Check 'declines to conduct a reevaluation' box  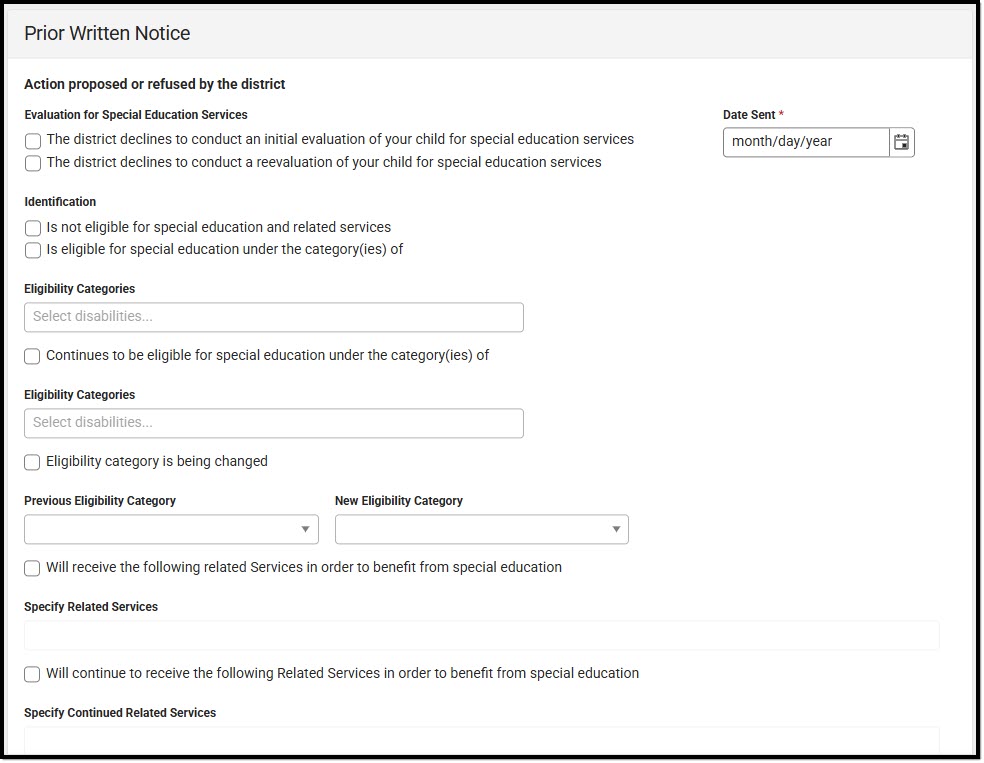[x=33, y=163]
